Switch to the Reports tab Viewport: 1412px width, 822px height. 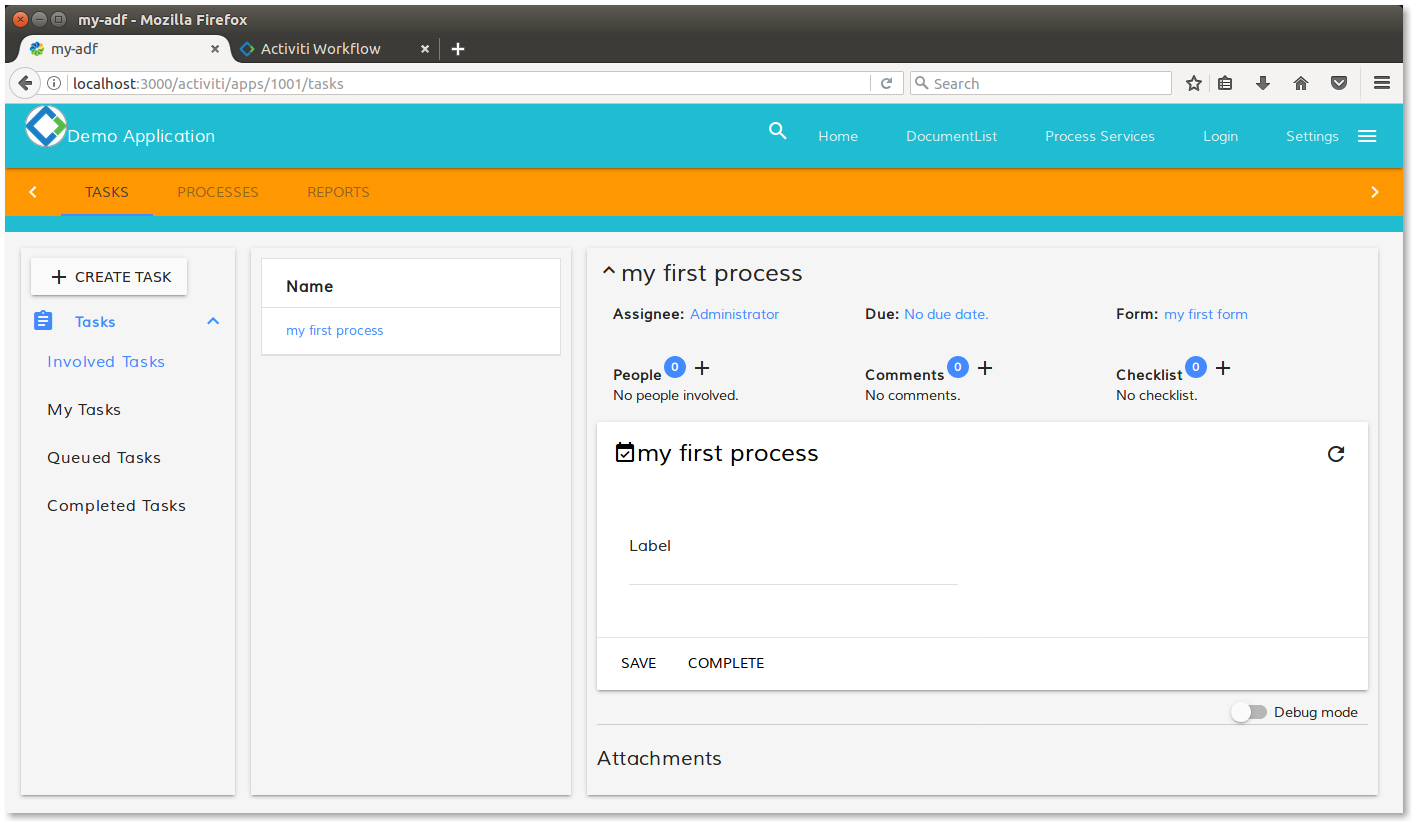click(338, 192)
